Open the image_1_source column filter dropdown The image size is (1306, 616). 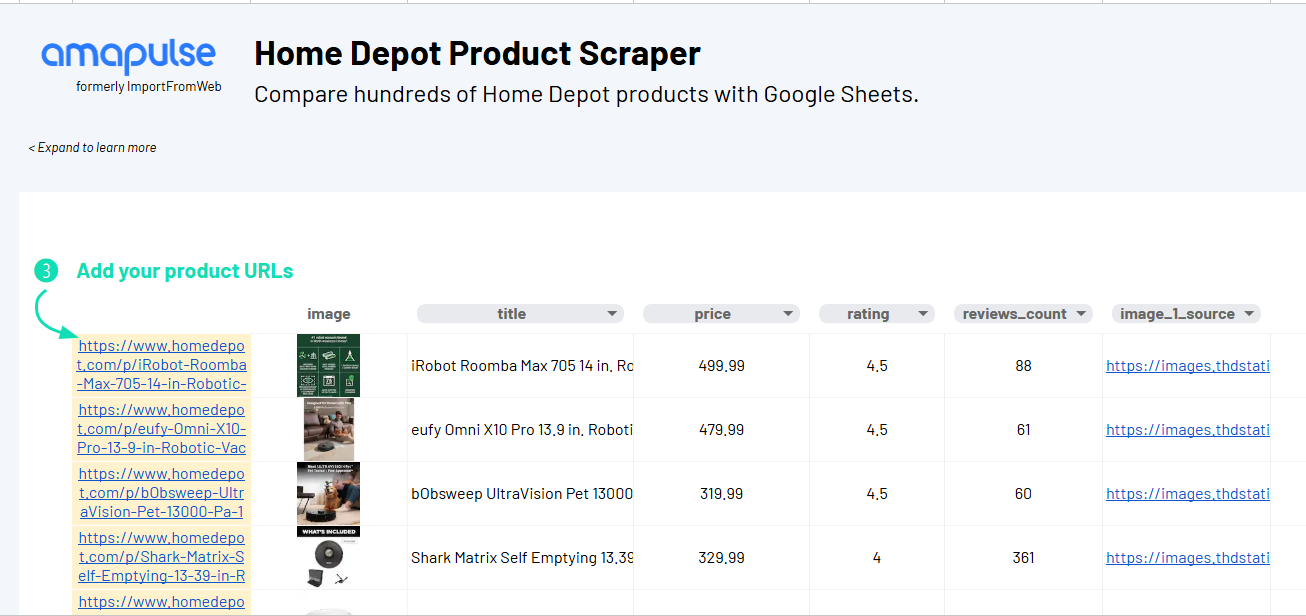tap(1249, 314)
